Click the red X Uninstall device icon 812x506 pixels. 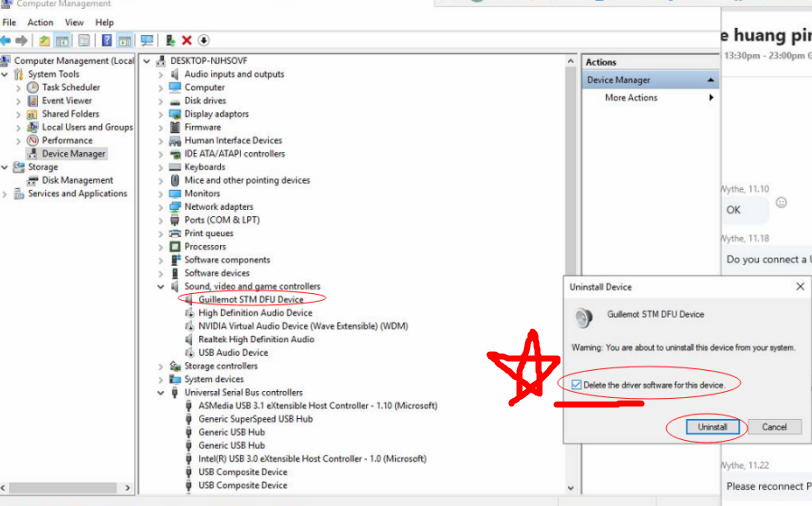pos(187,40)
